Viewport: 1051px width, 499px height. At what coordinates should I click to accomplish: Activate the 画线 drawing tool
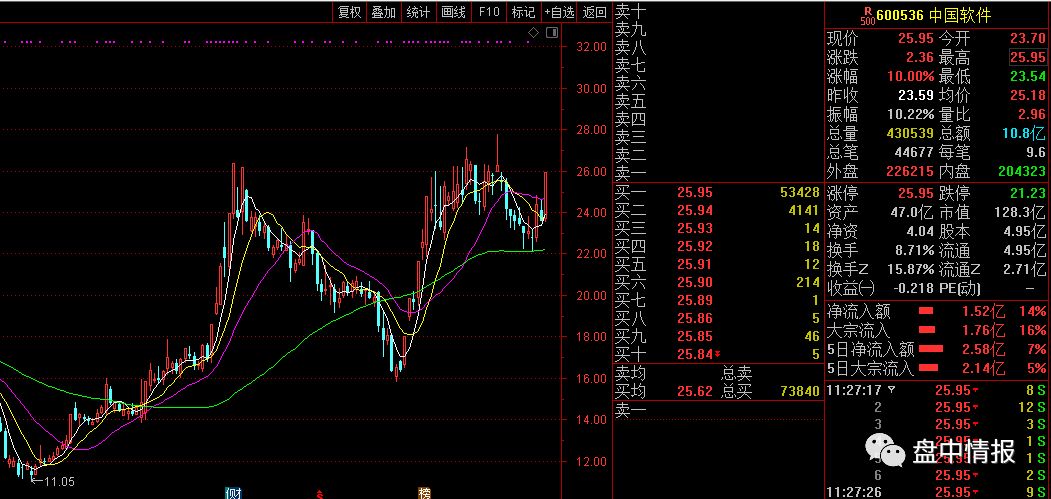tap(453, 12)
